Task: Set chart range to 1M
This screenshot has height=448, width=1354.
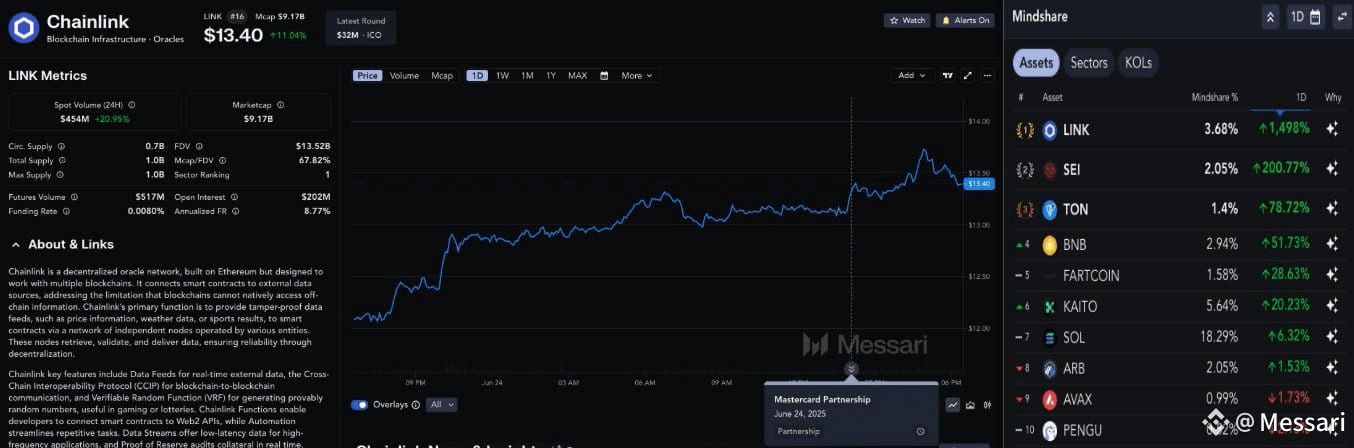Action: click(x=527, y=75)
